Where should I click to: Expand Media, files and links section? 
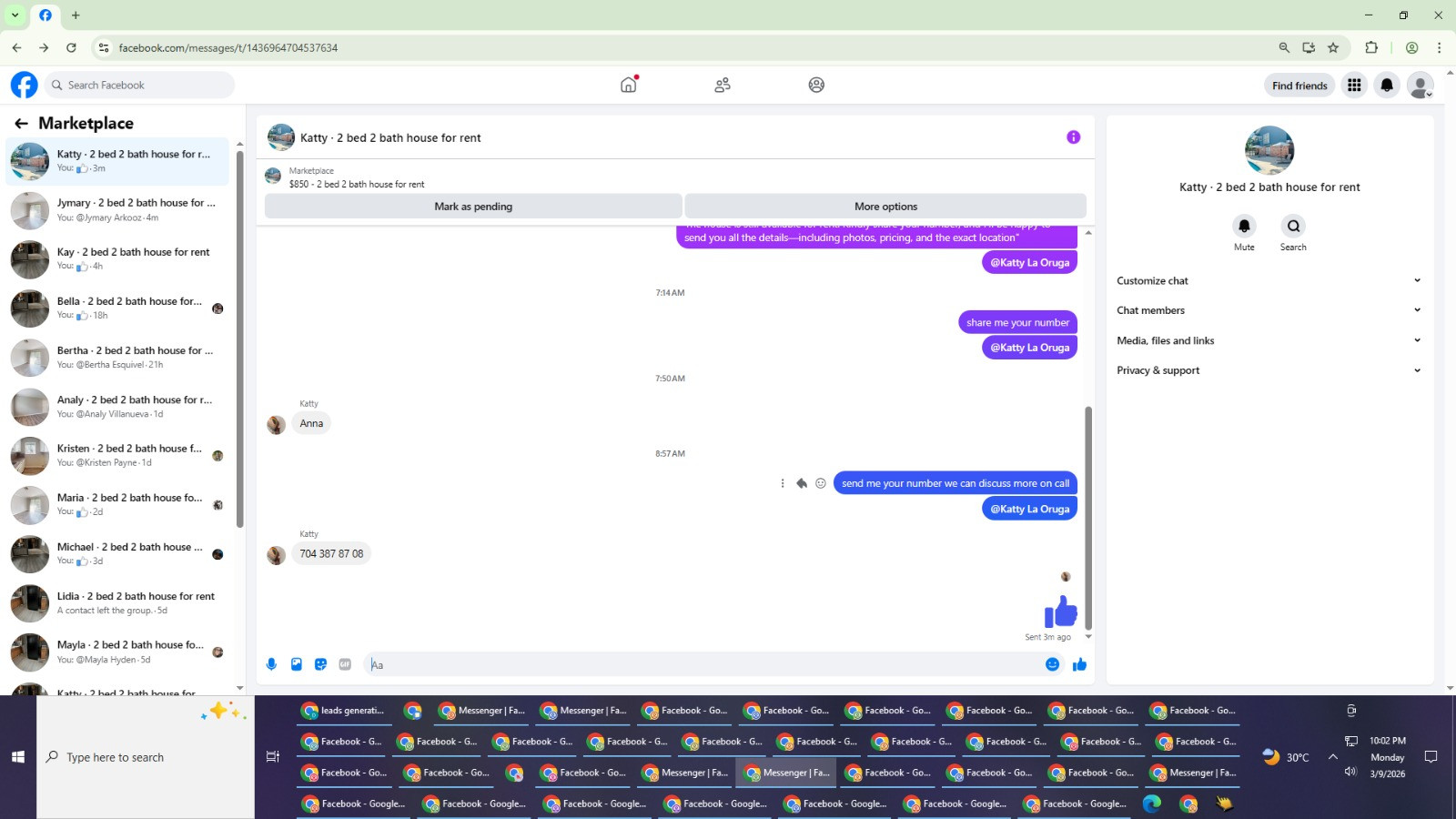(1269, 340)
